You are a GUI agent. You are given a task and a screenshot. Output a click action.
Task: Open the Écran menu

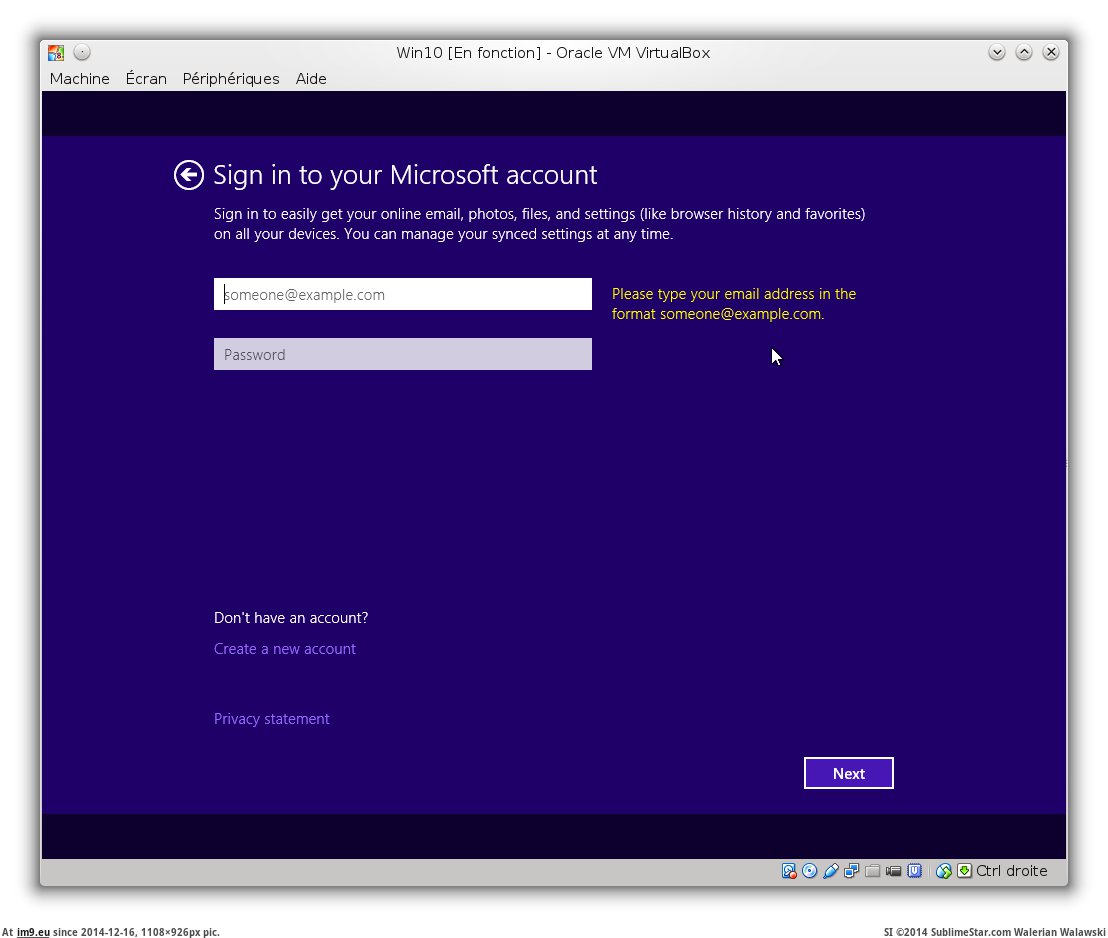coord(146,79)
